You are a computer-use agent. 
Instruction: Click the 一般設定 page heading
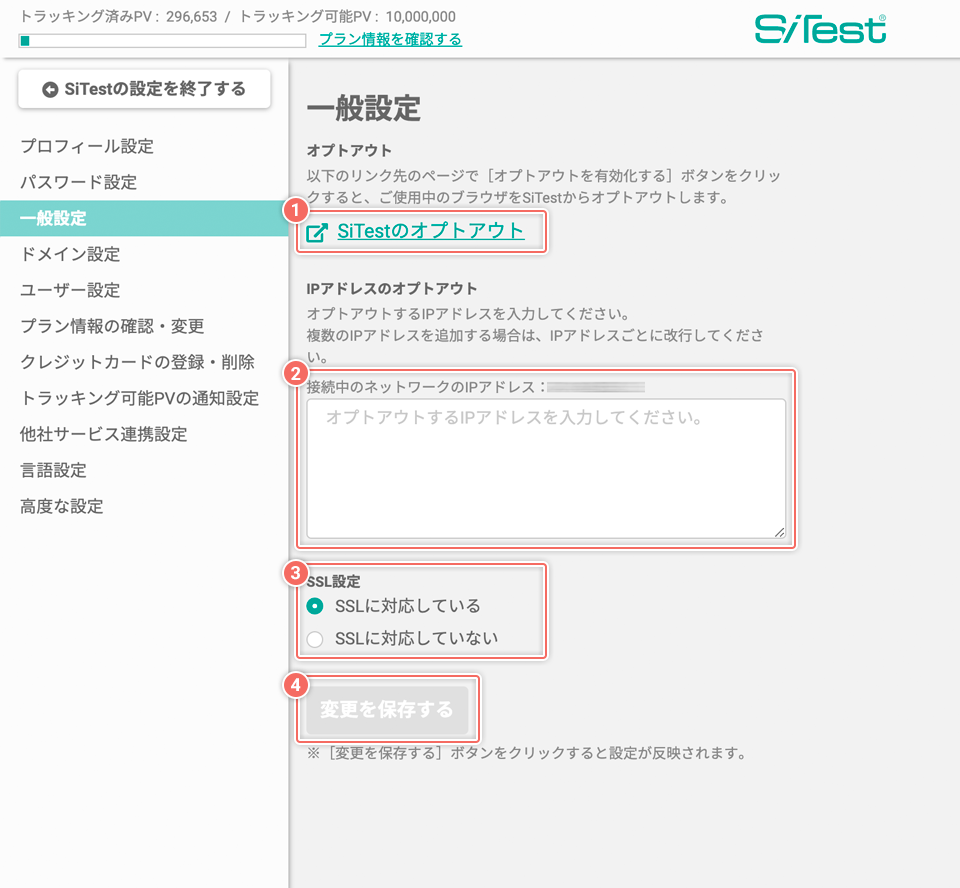[x=364, y=108]
